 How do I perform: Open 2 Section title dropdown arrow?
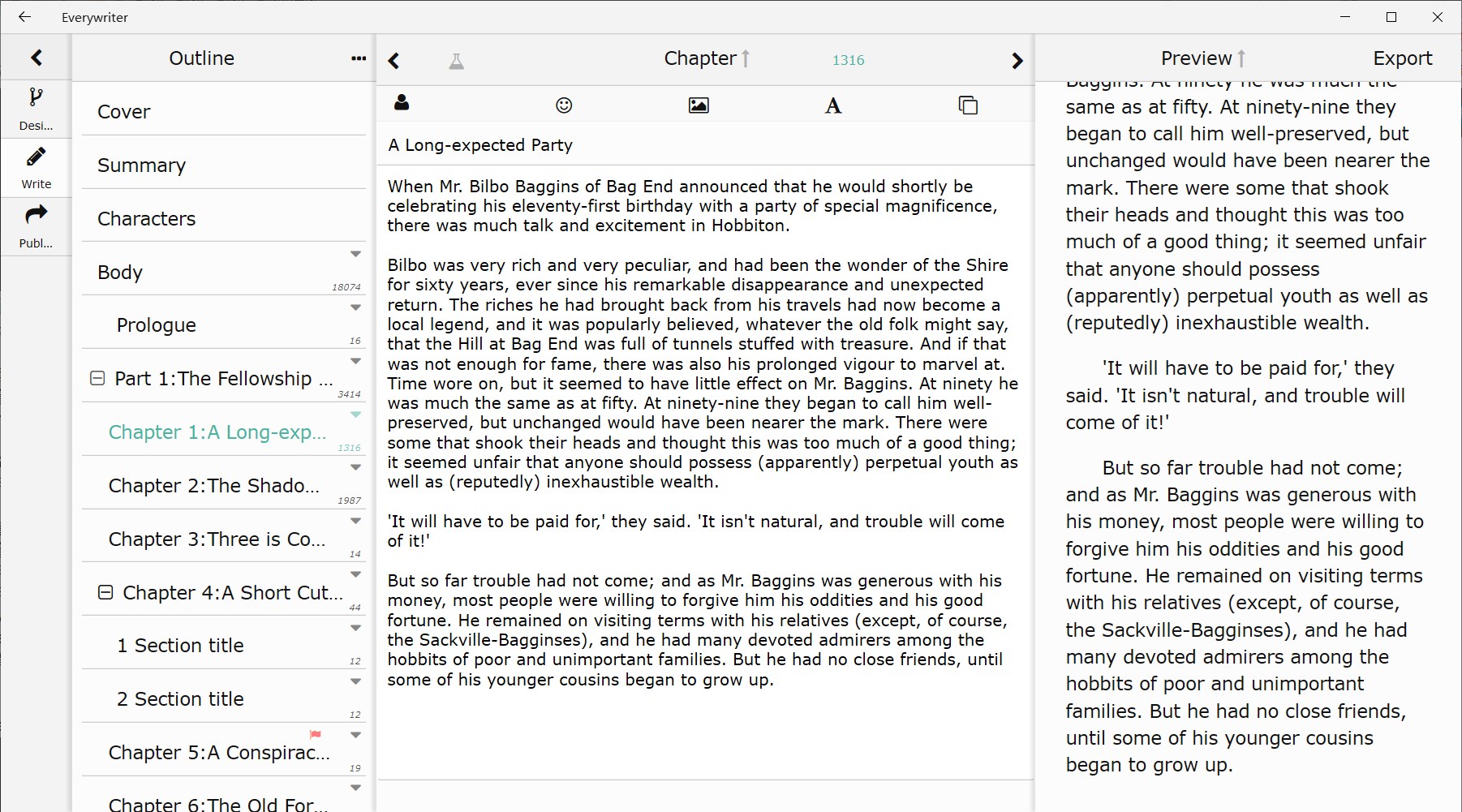(x=355, y=681)
